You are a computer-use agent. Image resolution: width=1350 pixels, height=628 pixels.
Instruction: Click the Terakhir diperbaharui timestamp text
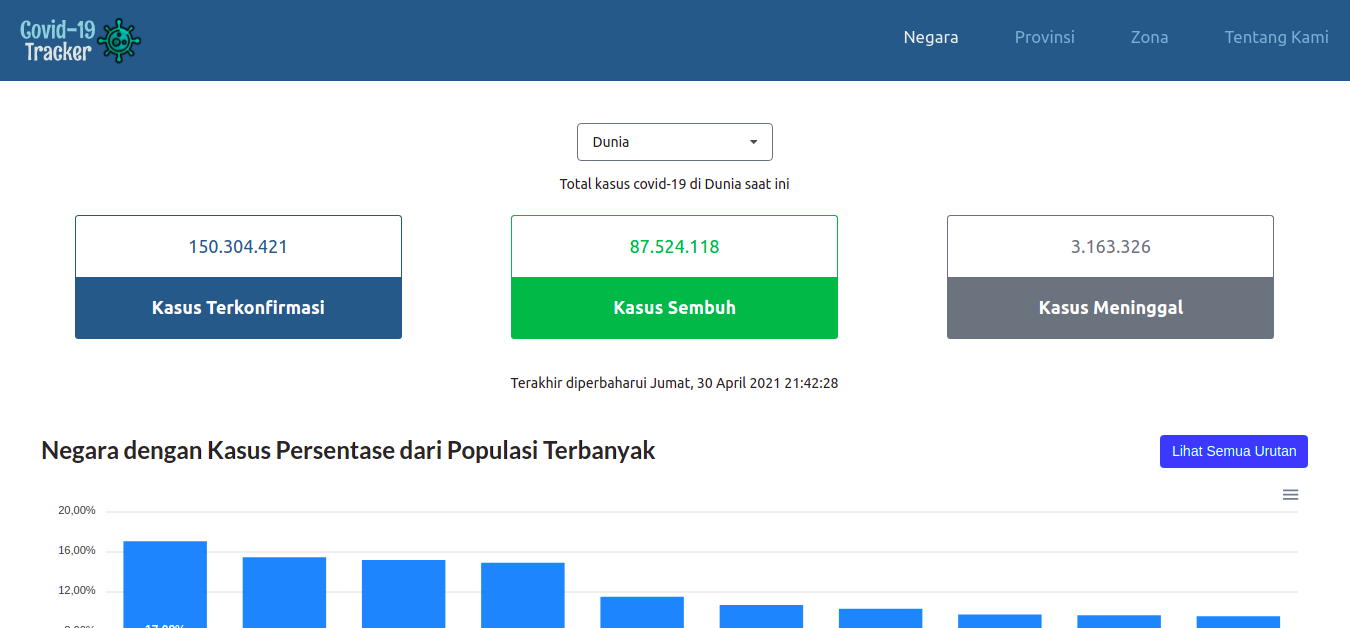pyautogui.click(x=674, y=383)
